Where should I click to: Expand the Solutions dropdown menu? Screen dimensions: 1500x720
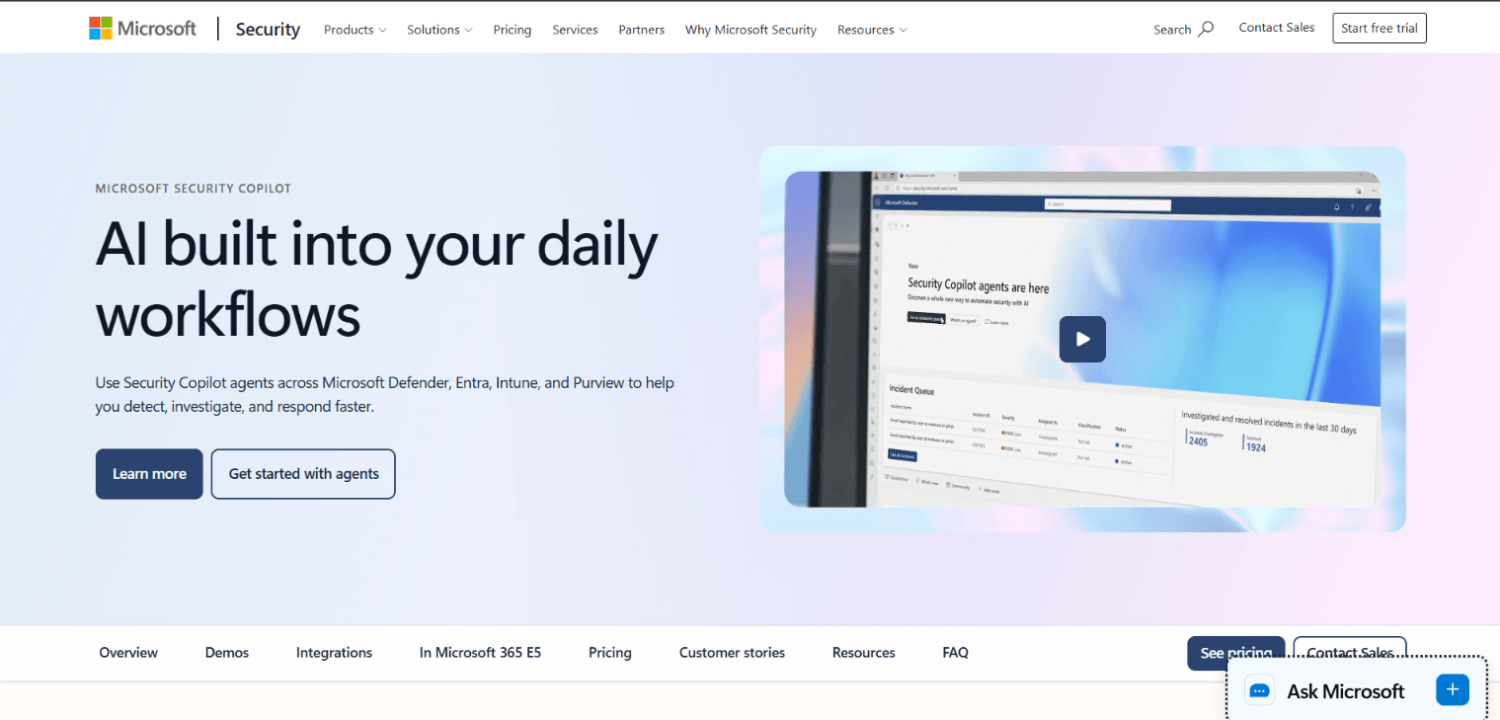click(x=440, y=30)
